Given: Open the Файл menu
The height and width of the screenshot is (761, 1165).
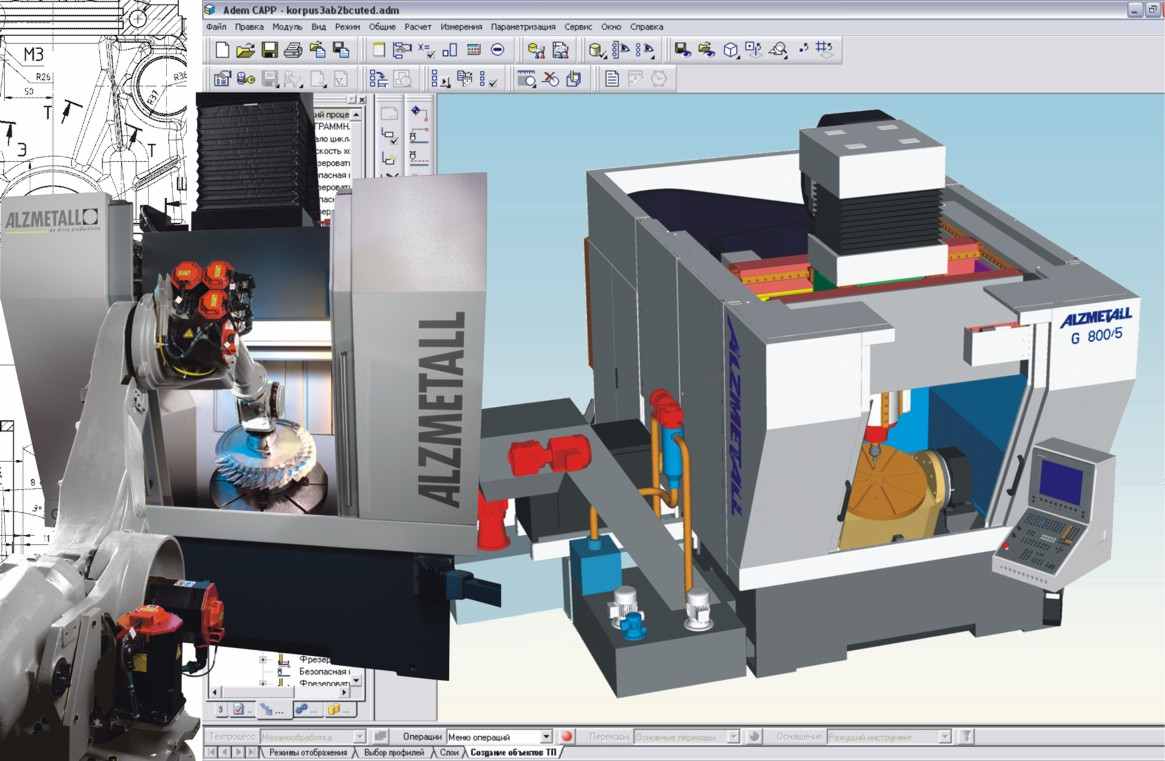Looking at the screenshot, I should pyautogui.click(x=216, y=27).
